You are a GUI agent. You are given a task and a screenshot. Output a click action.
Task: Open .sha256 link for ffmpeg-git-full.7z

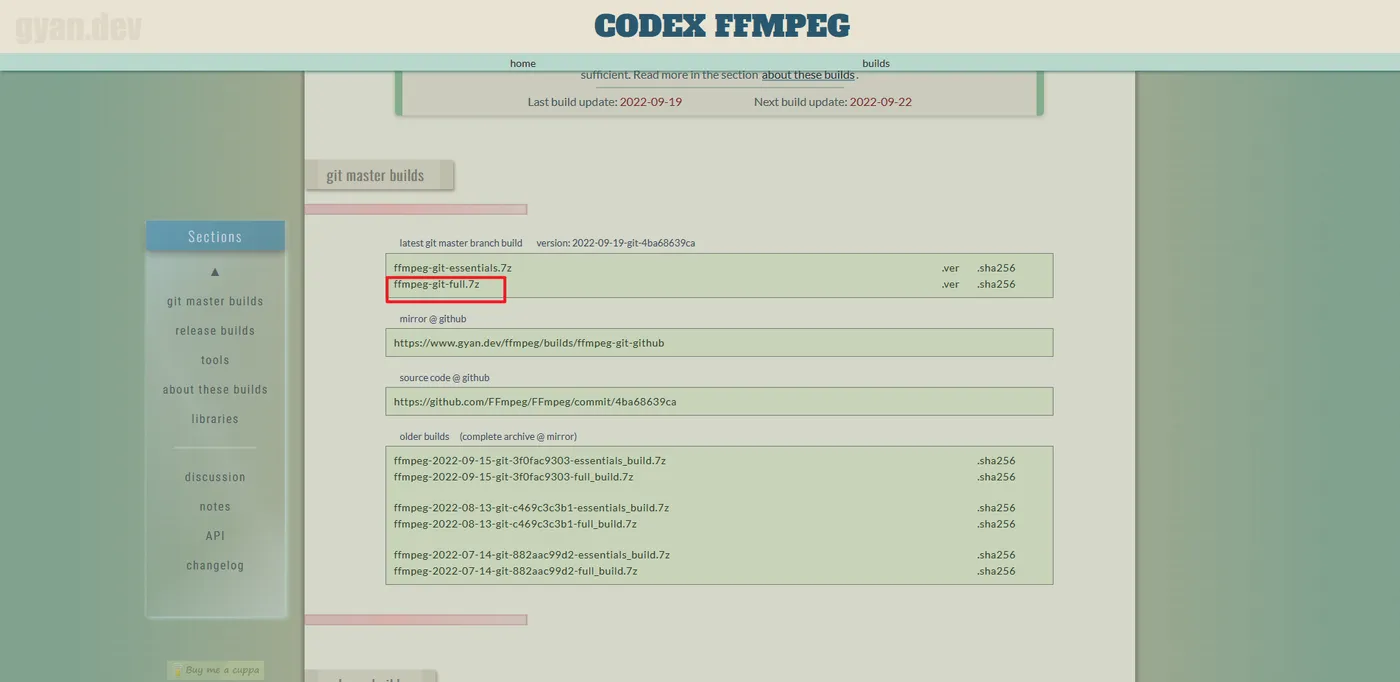coord(996,284)
